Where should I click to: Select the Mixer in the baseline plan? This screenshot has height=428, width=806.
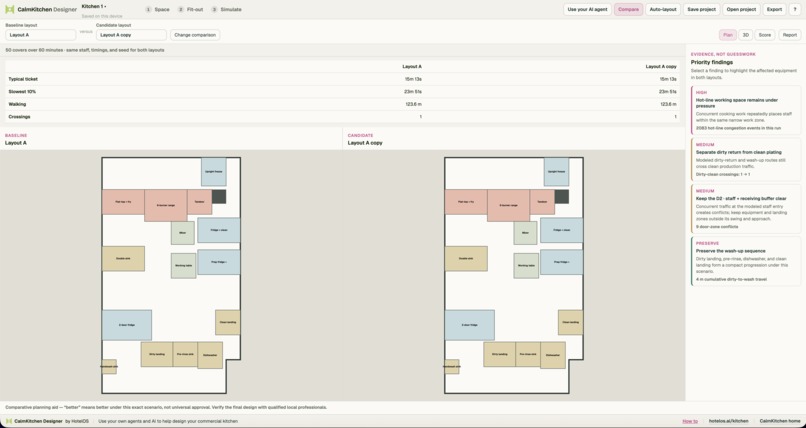pos(182,233)
